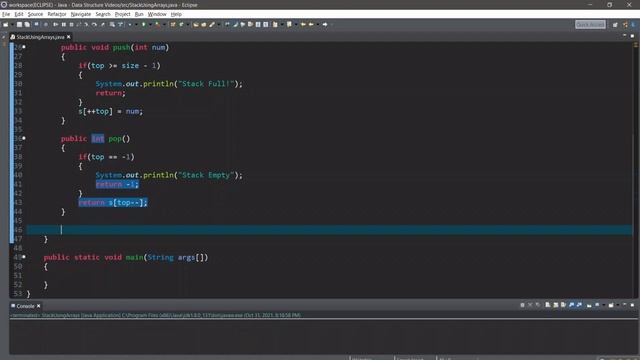Click the Display Selected Console icon
Screen dimensions: 640x360
tap(597, 305)
